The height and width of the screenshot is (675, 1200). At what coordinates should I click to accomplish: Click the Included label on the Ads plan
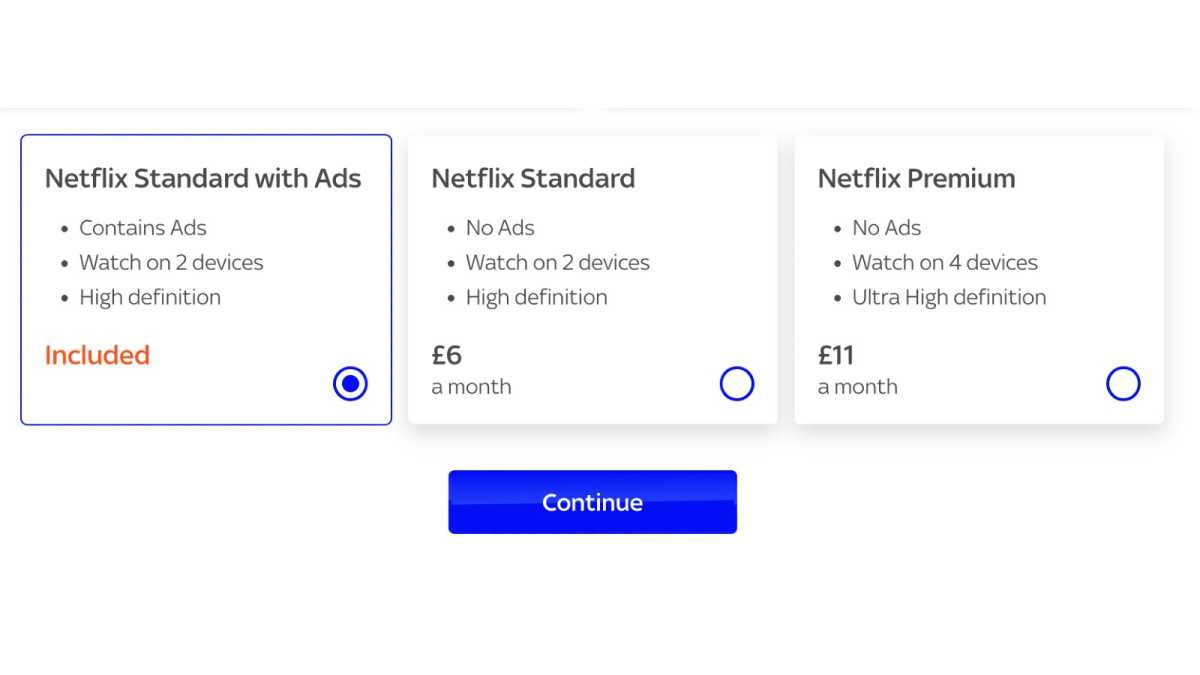click(97, 355)
